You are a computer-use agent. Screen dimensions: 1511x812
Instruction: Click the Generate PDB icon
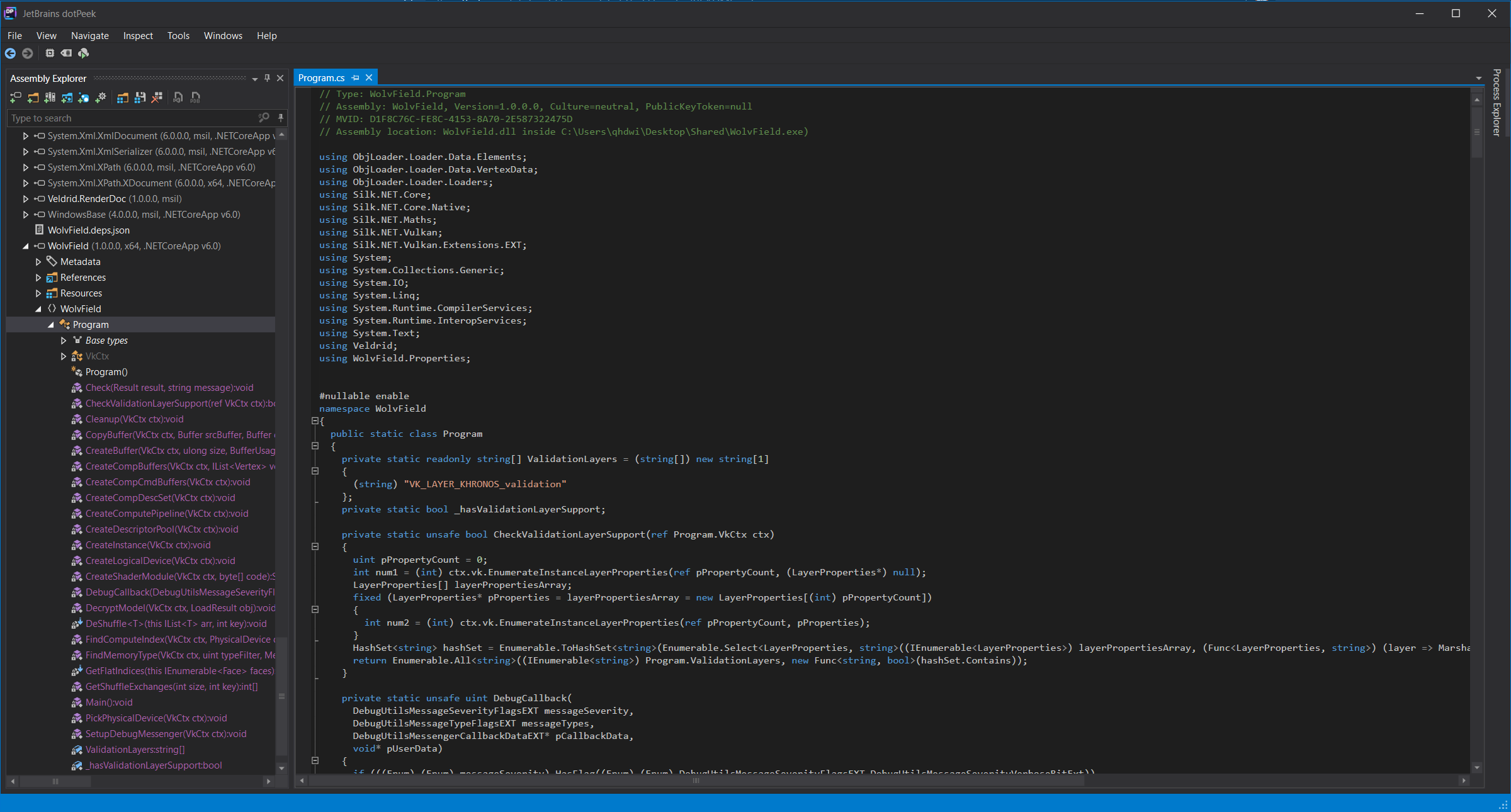tap(195, 98)
